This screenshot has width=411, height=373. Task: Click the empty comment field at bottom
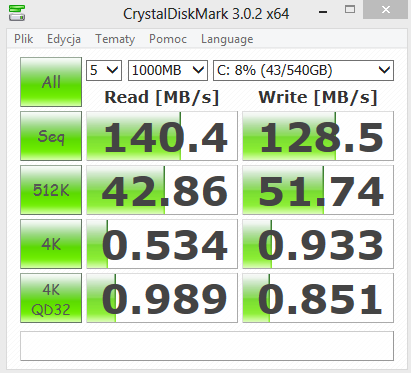pos(207,346)
